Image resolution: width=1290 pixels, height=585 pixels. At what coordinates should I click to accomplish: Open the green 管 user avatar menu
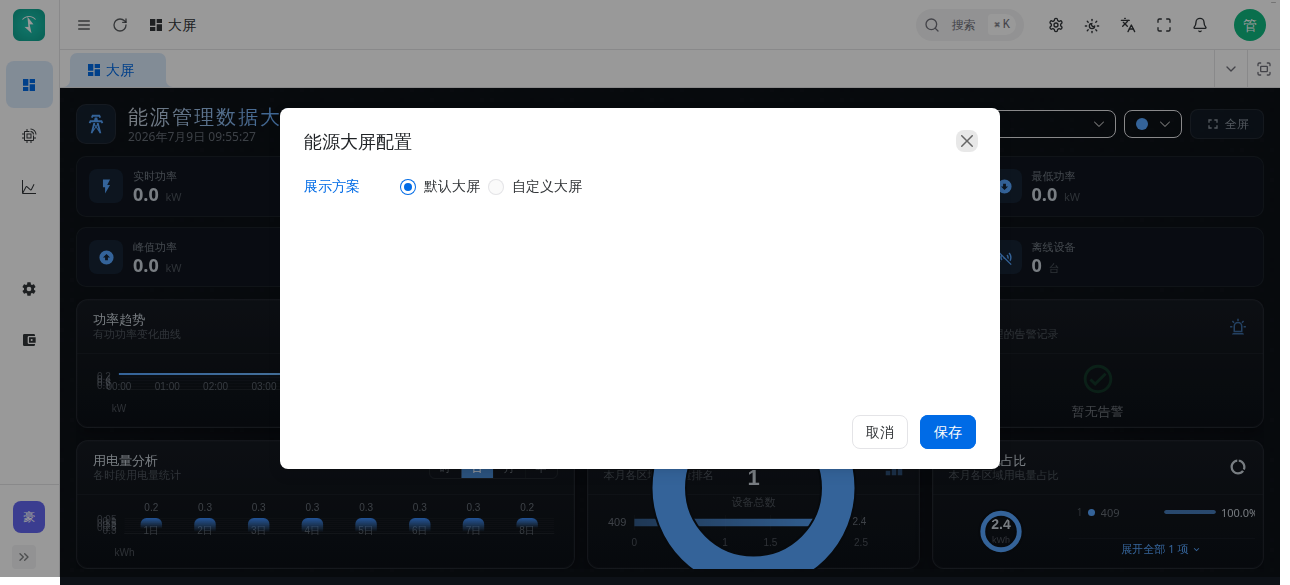click(x=1250, y=25)
